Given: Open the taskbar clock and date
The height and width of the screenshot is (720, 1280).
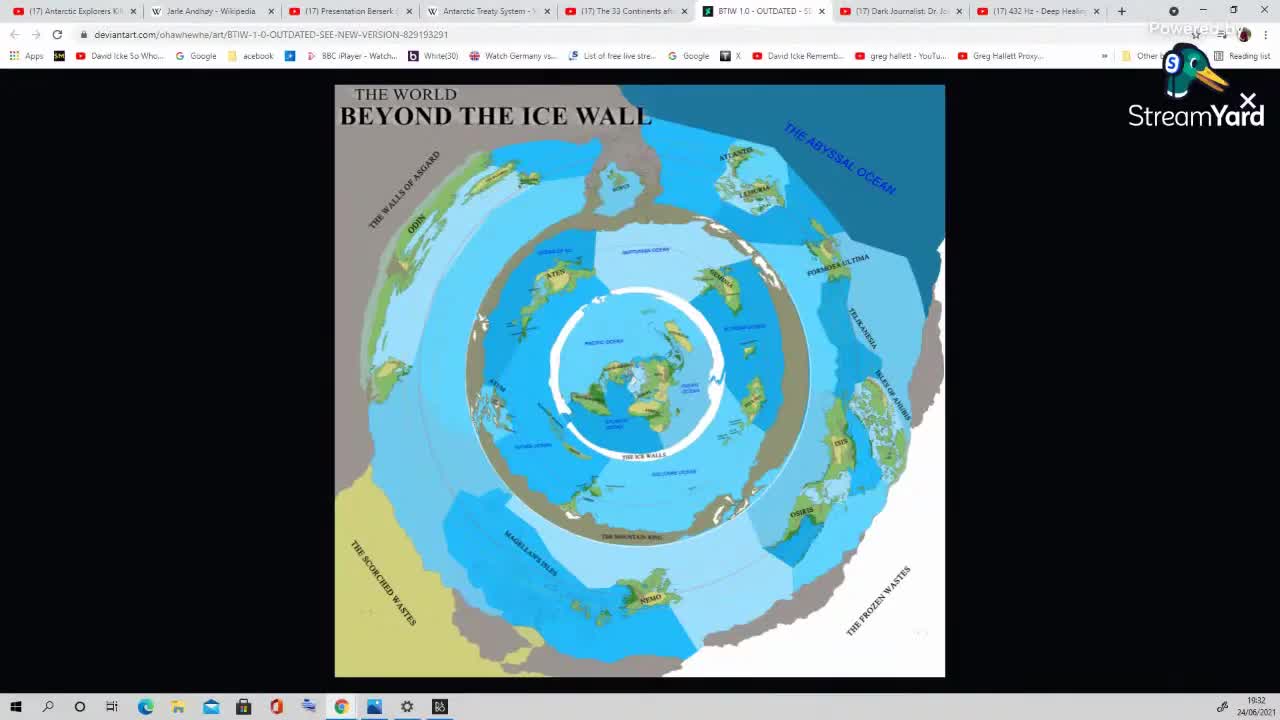Looking at the screenshot, I should [1255, 707].
